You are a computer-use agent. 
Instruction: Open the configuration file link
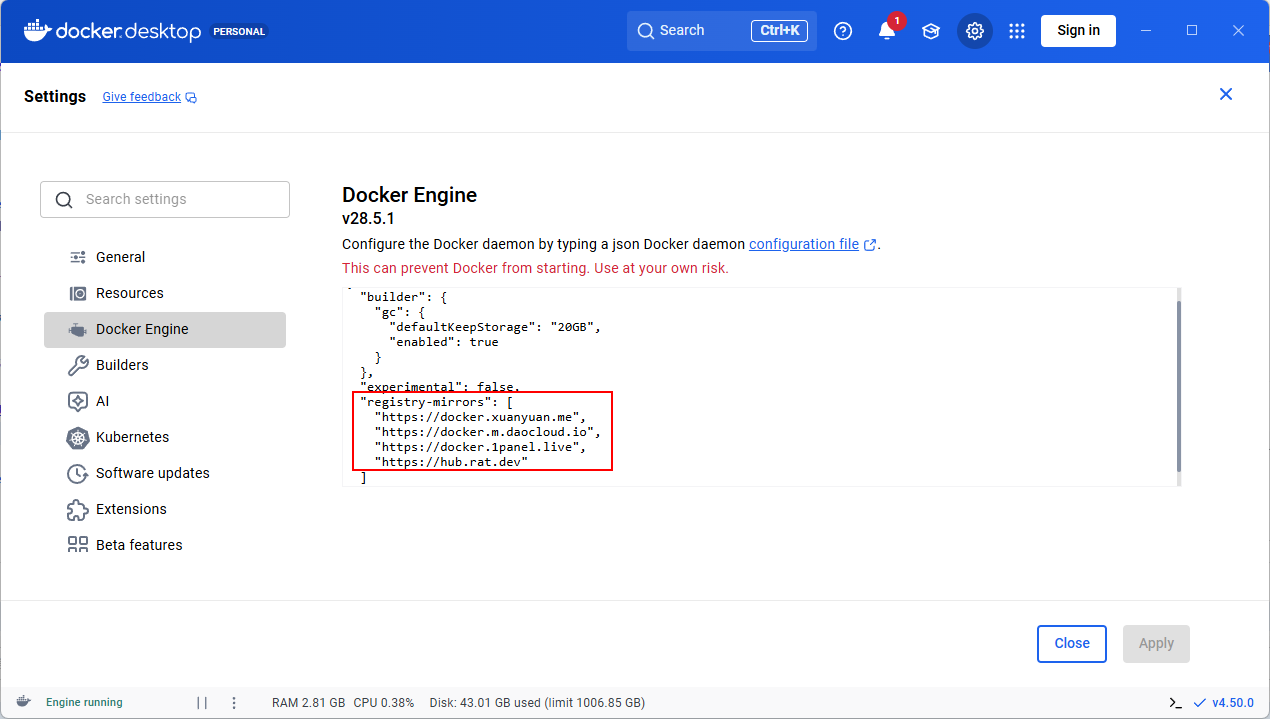804,244
